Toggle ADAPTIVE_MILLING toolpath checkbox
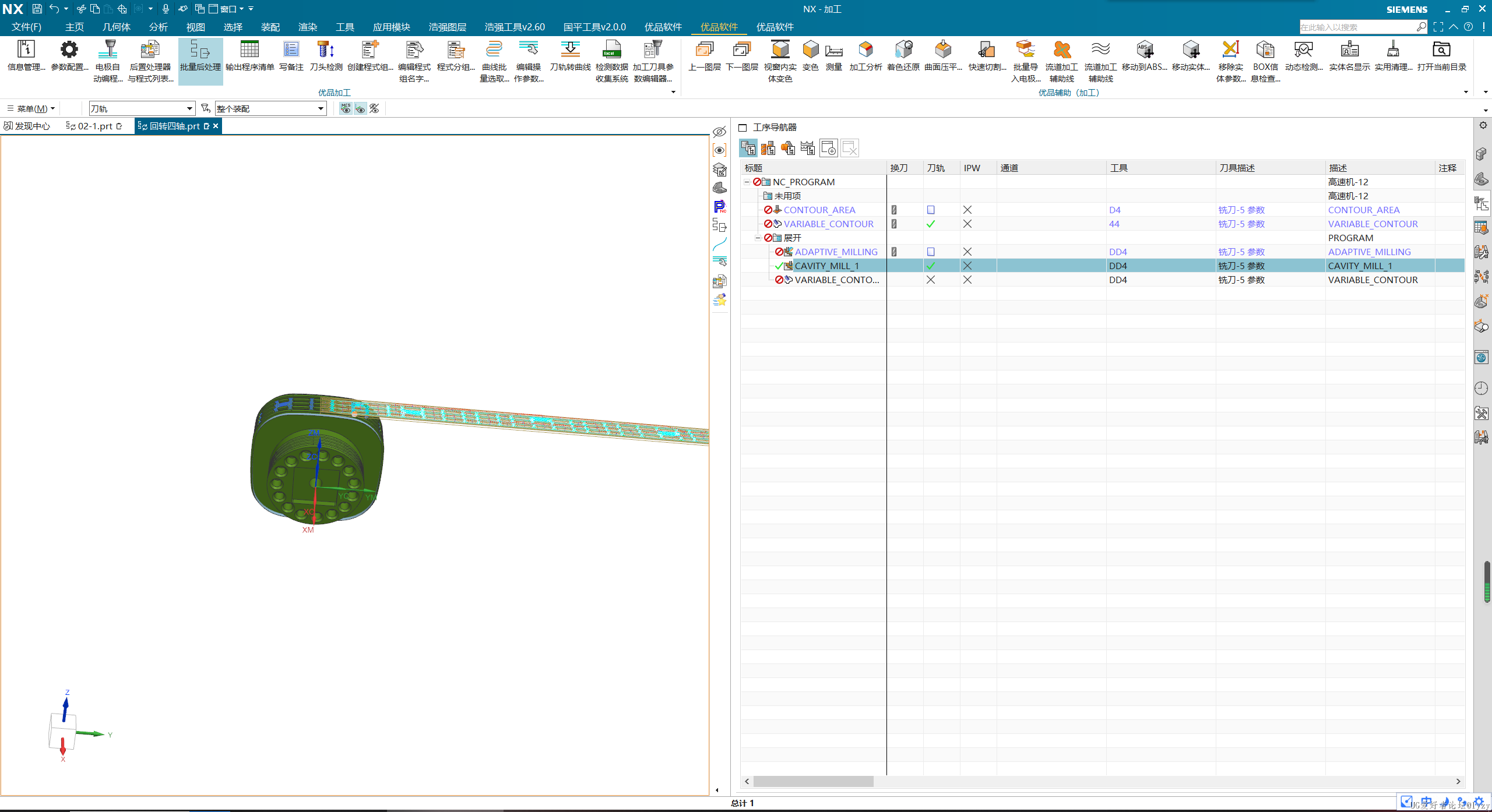 coord(931,252)
